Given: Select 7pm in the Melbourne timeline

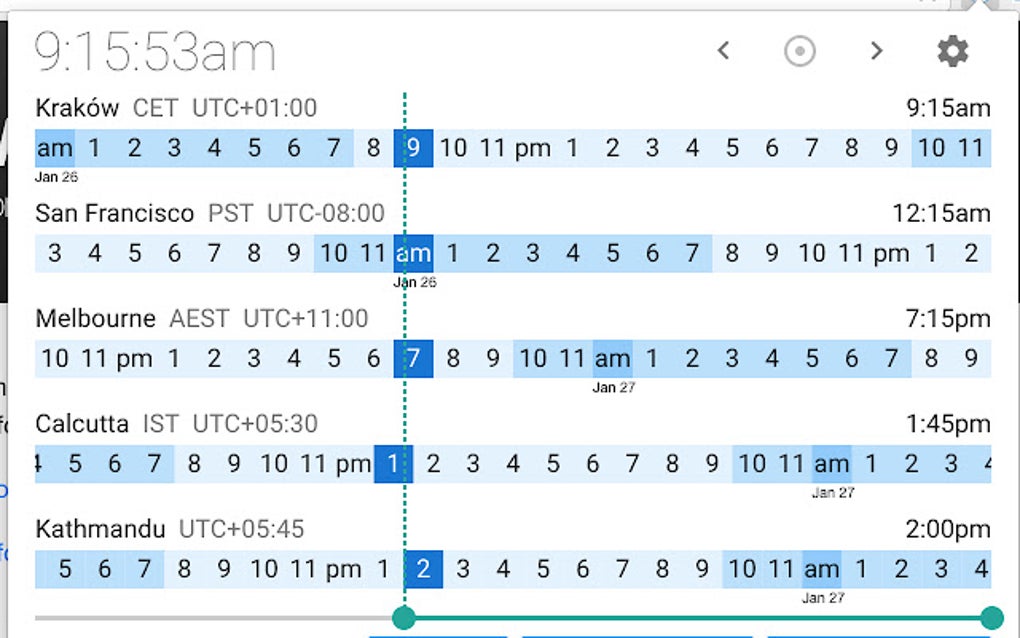Looking at the screenshot, I should pyautogui.click(x=412, y=358).
